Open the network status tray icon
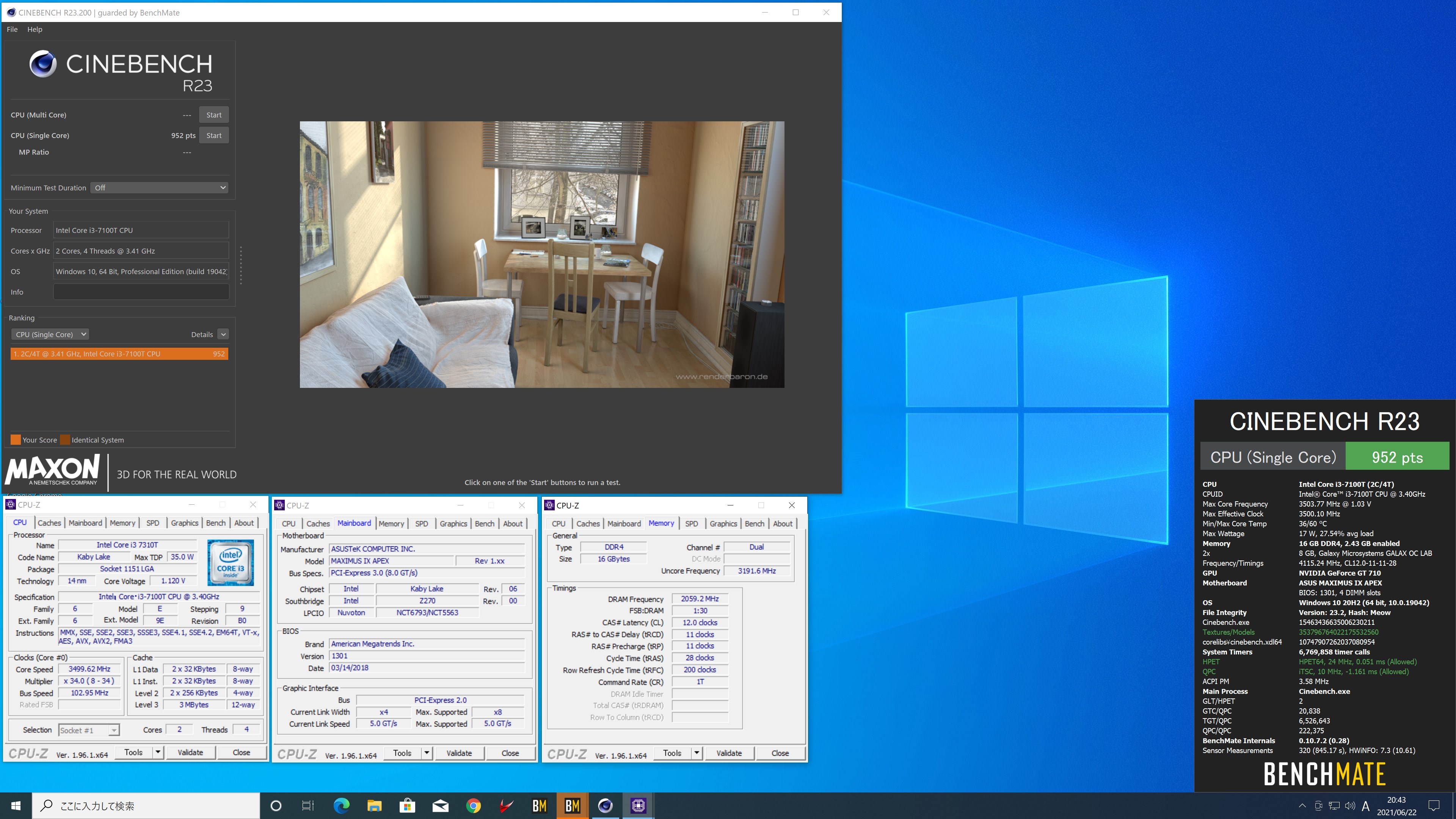 1334,805
